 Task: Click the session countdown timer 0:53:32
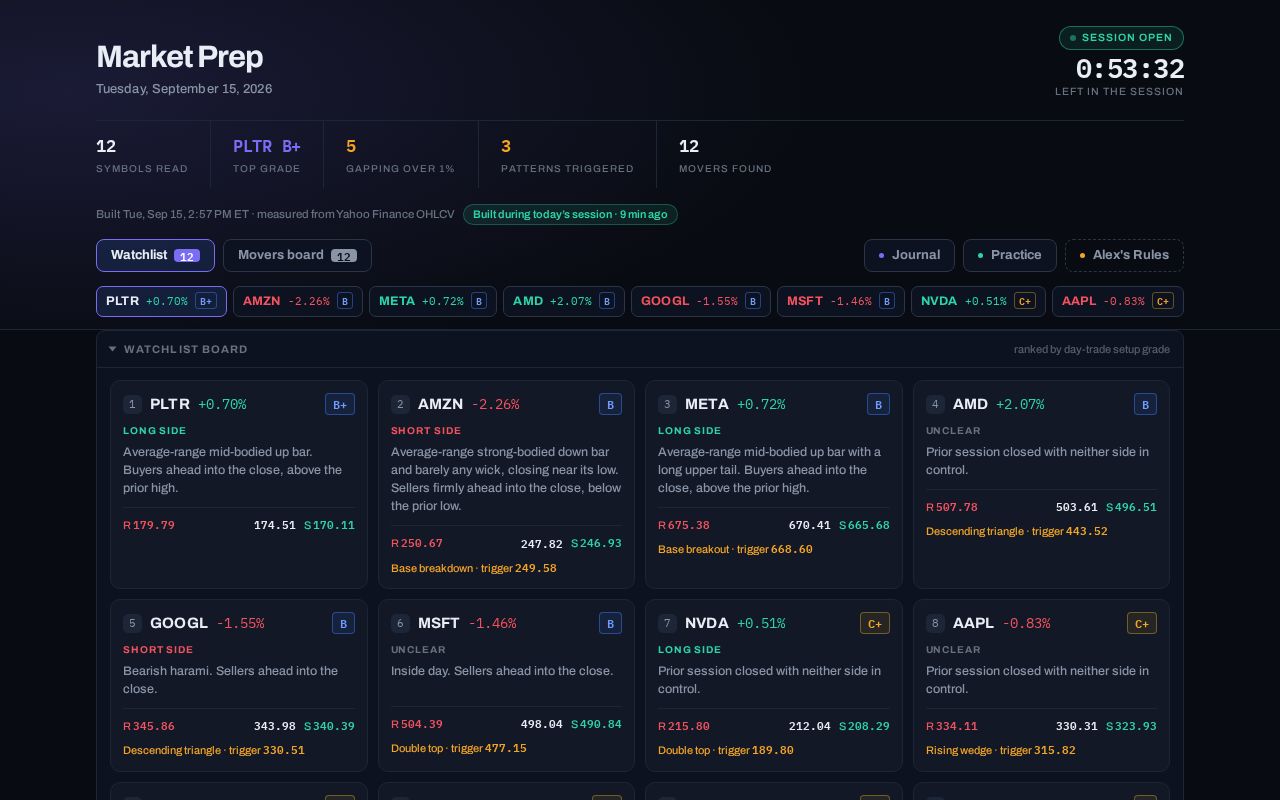click(x=1130, y=69)
